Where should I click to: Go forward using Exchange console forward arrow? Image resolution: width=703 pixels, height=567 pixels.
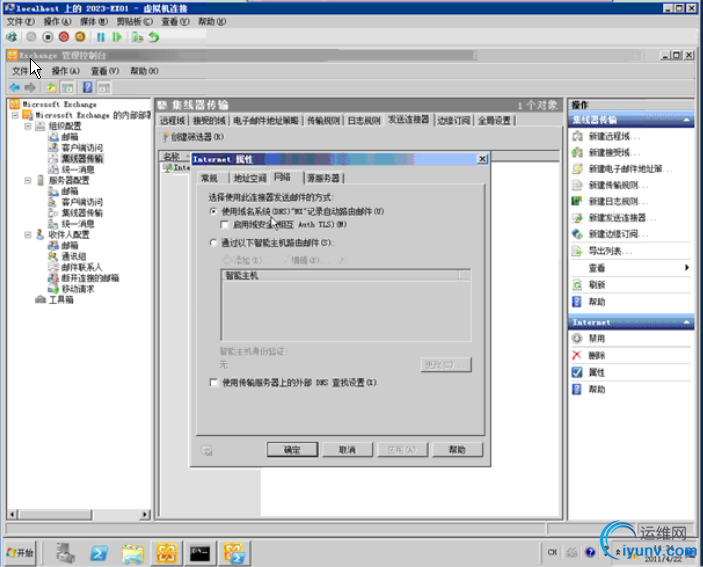(x=30, y=87)
